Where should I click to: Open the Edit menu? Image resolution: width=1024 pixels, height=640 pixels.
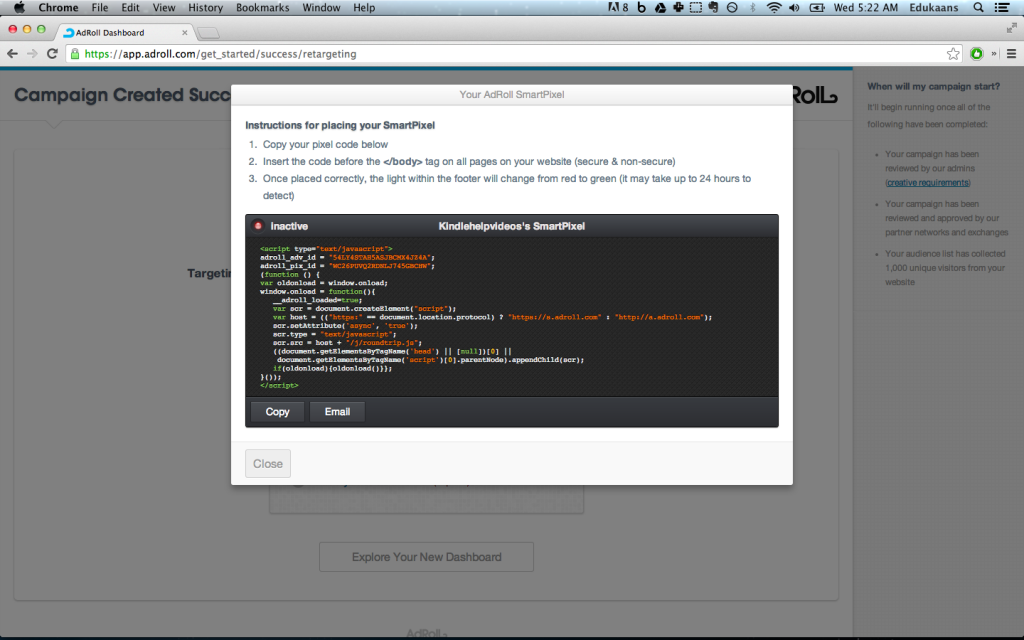(x=130, y=8)
